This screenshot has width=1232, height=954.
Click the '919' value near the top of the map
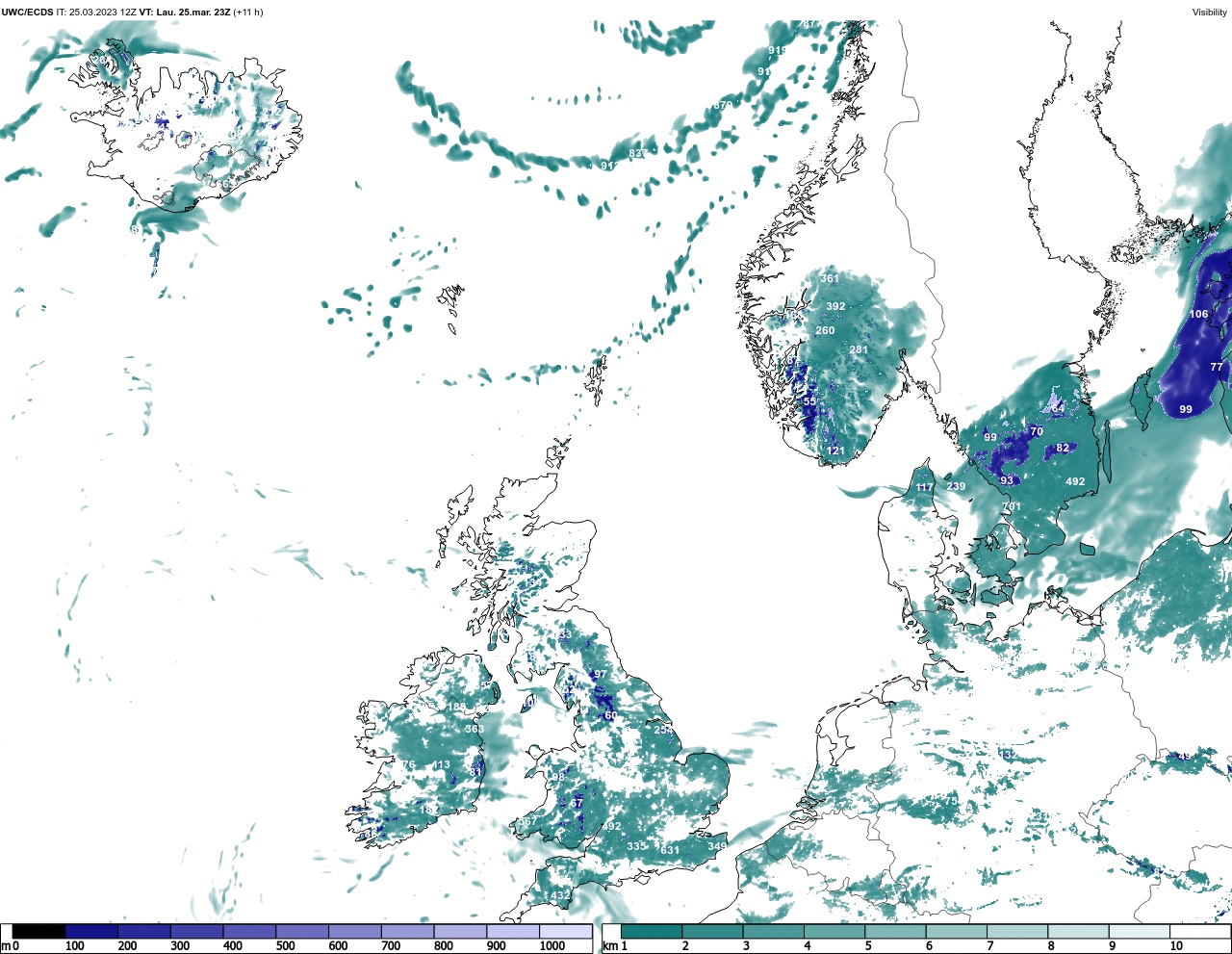click(x=777, y=50)
